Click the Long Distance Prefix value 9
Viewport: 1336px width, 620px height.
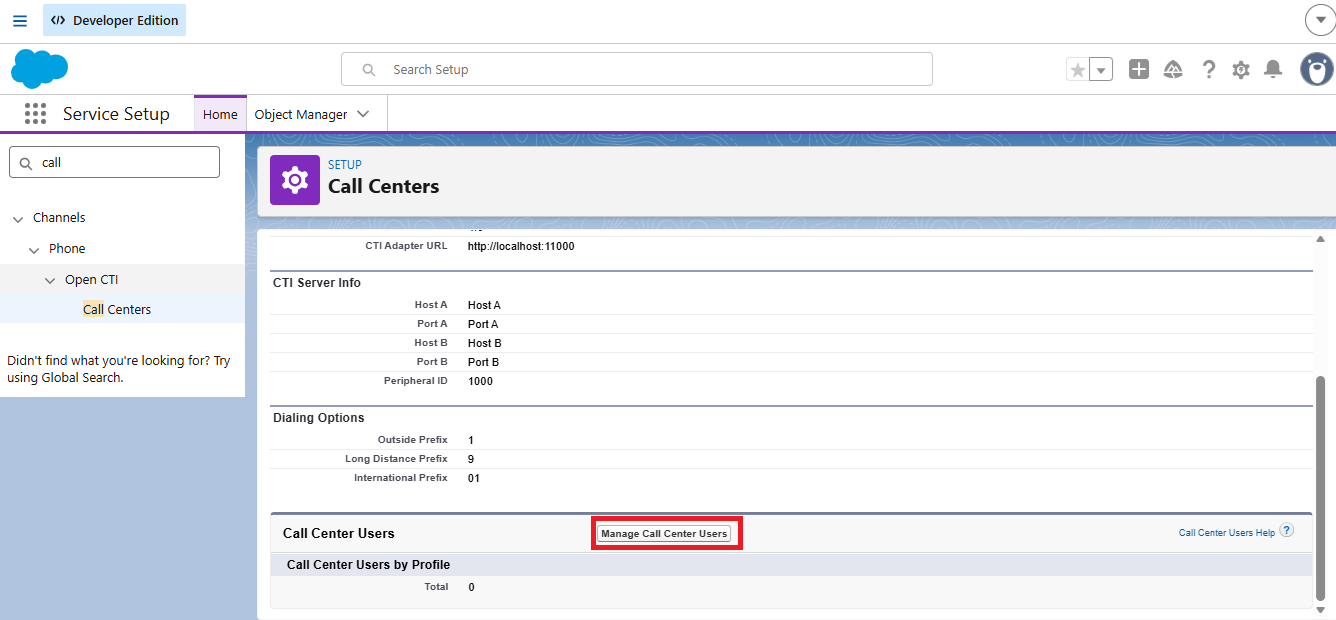coord(471,459)
